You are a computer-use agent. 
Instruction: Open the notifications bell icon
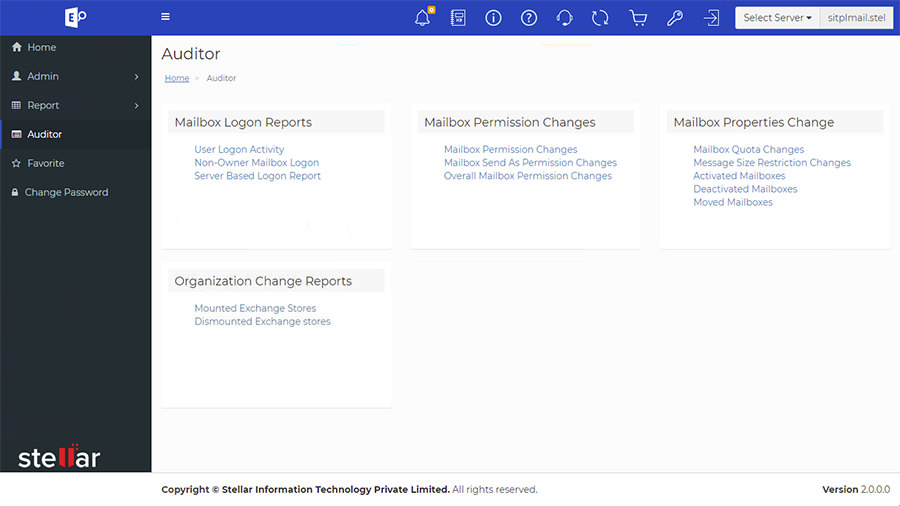[423, 17]
